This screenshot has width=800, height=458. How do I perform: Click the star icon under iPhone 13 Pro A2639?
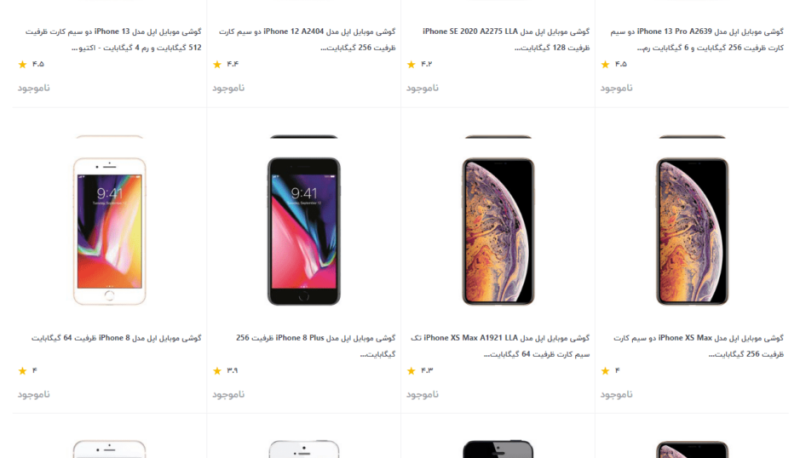pos(605,64)
